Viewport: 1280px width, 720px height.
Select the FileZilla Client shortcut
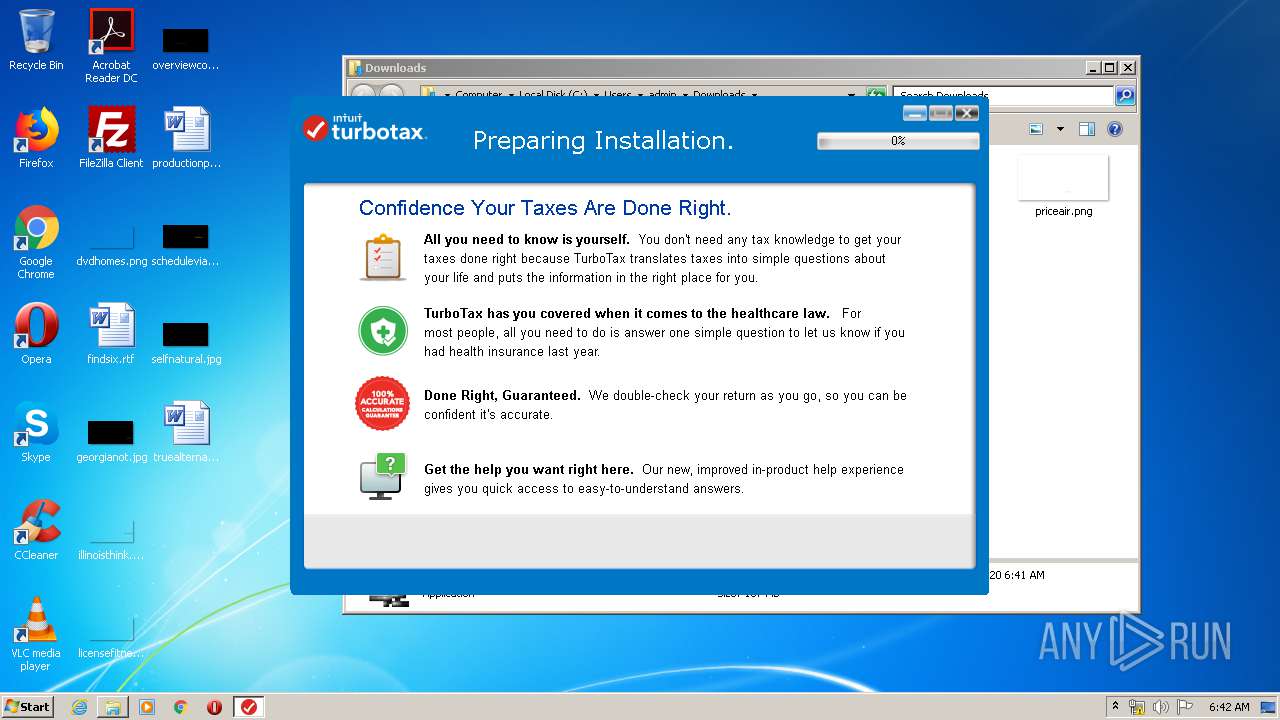[x=111, y=138]
